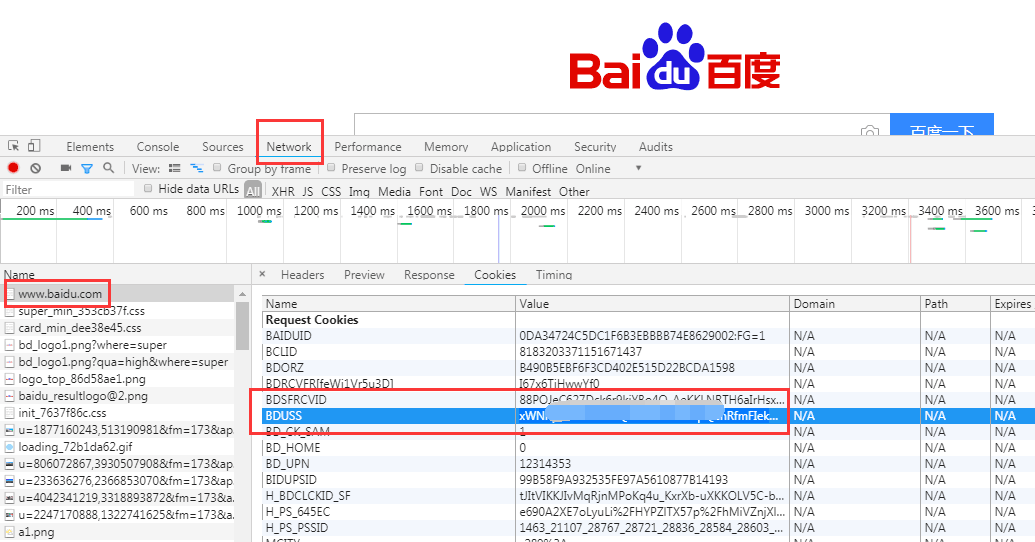Show the Headers detail tab

tap(302, 275)
